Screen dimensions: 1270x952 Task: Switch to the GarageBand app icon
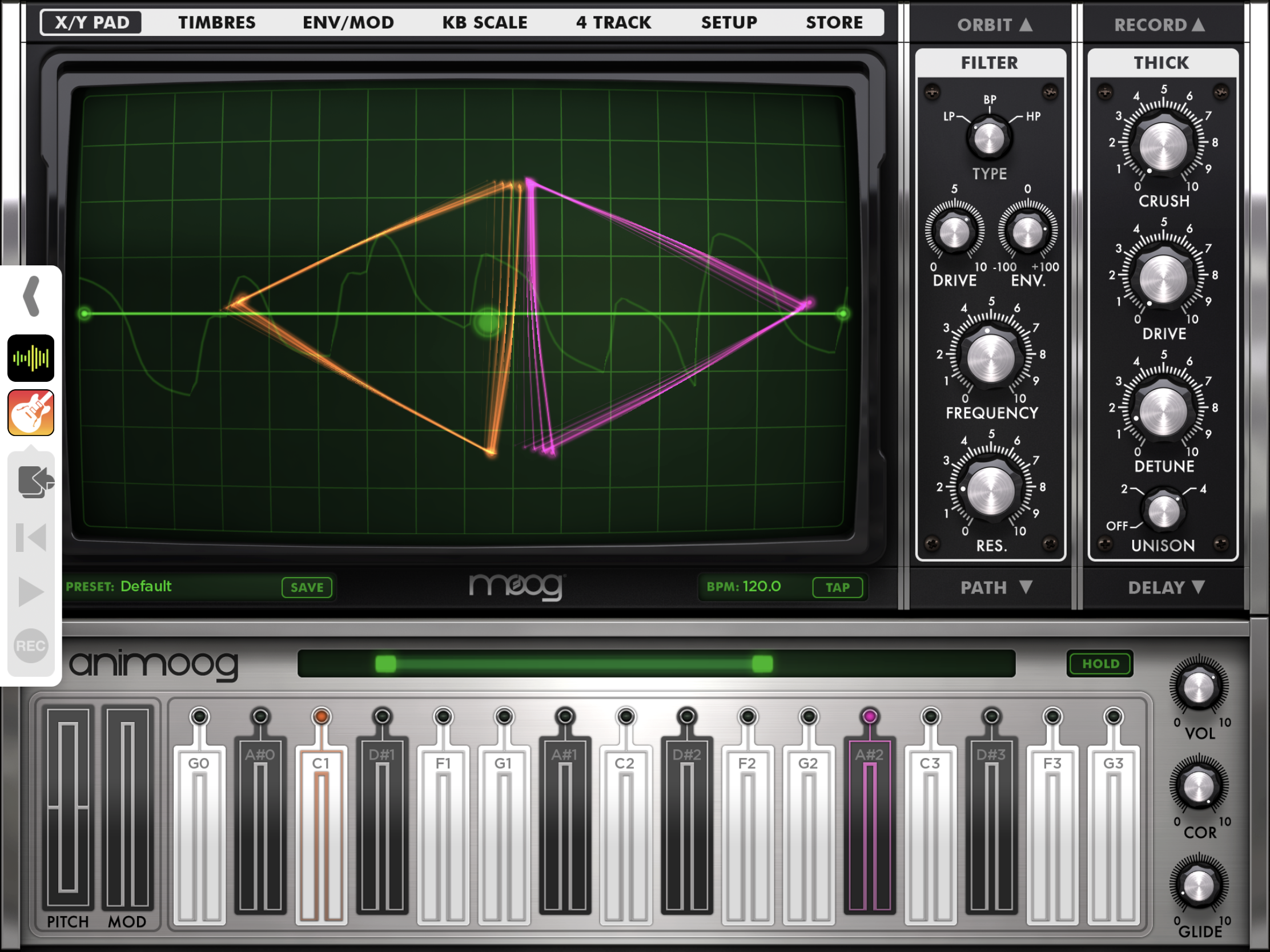tap(31, 413)
